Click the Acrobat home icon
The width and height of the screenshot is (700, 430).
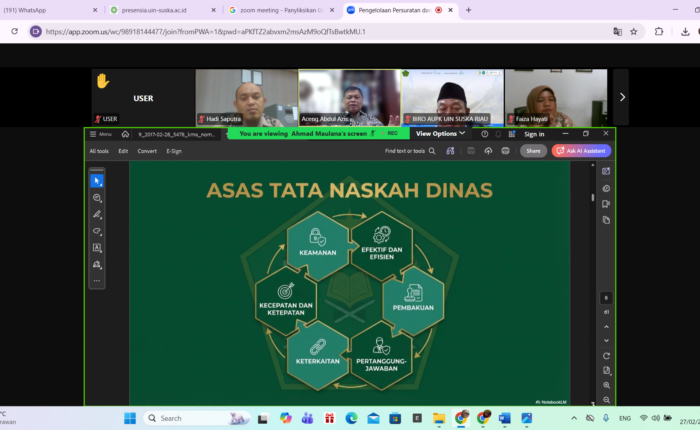125,134
